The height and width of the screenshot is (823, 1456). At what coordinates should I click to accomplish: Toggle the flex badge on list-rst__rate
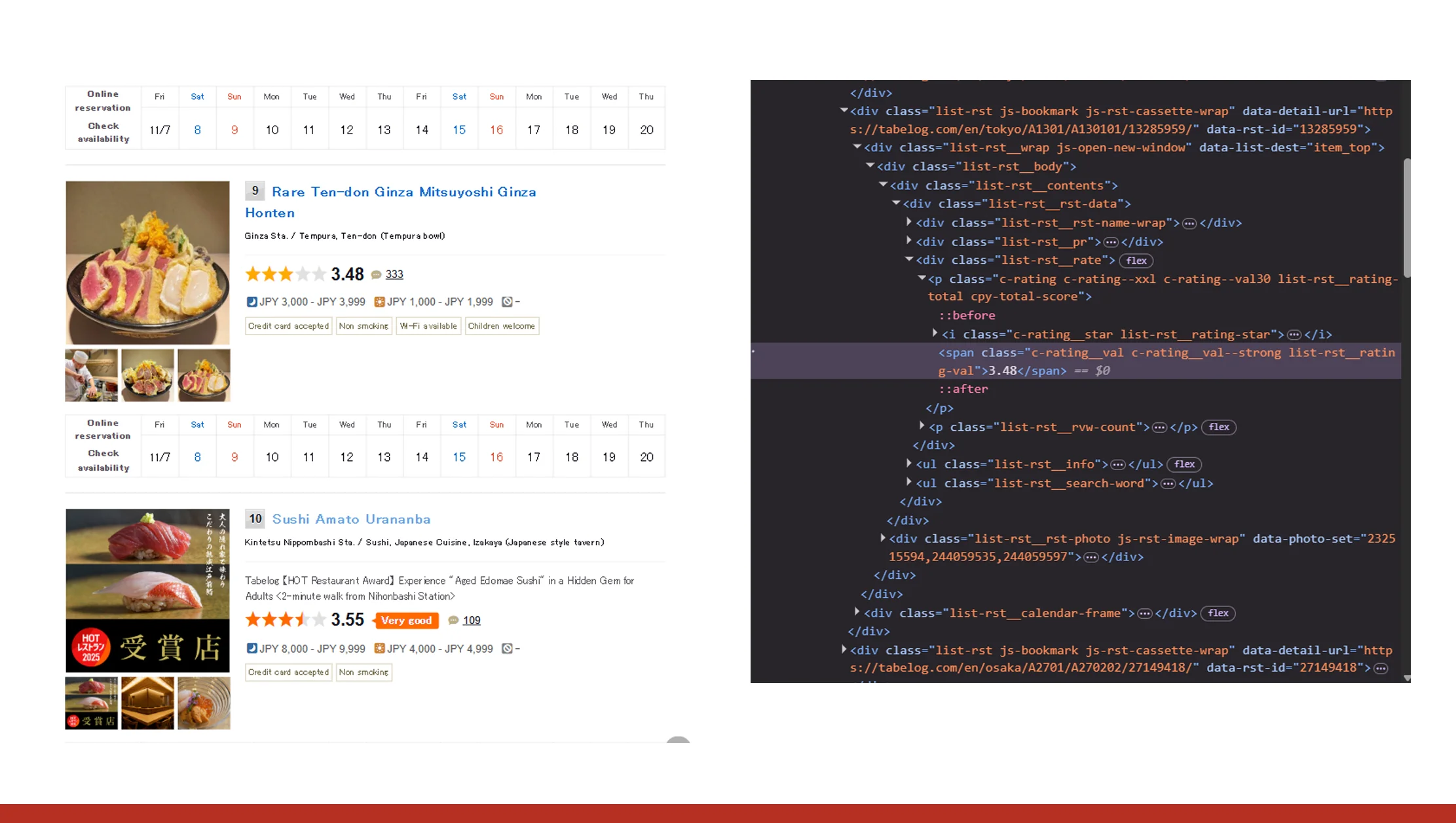[x=1136, y=261]
